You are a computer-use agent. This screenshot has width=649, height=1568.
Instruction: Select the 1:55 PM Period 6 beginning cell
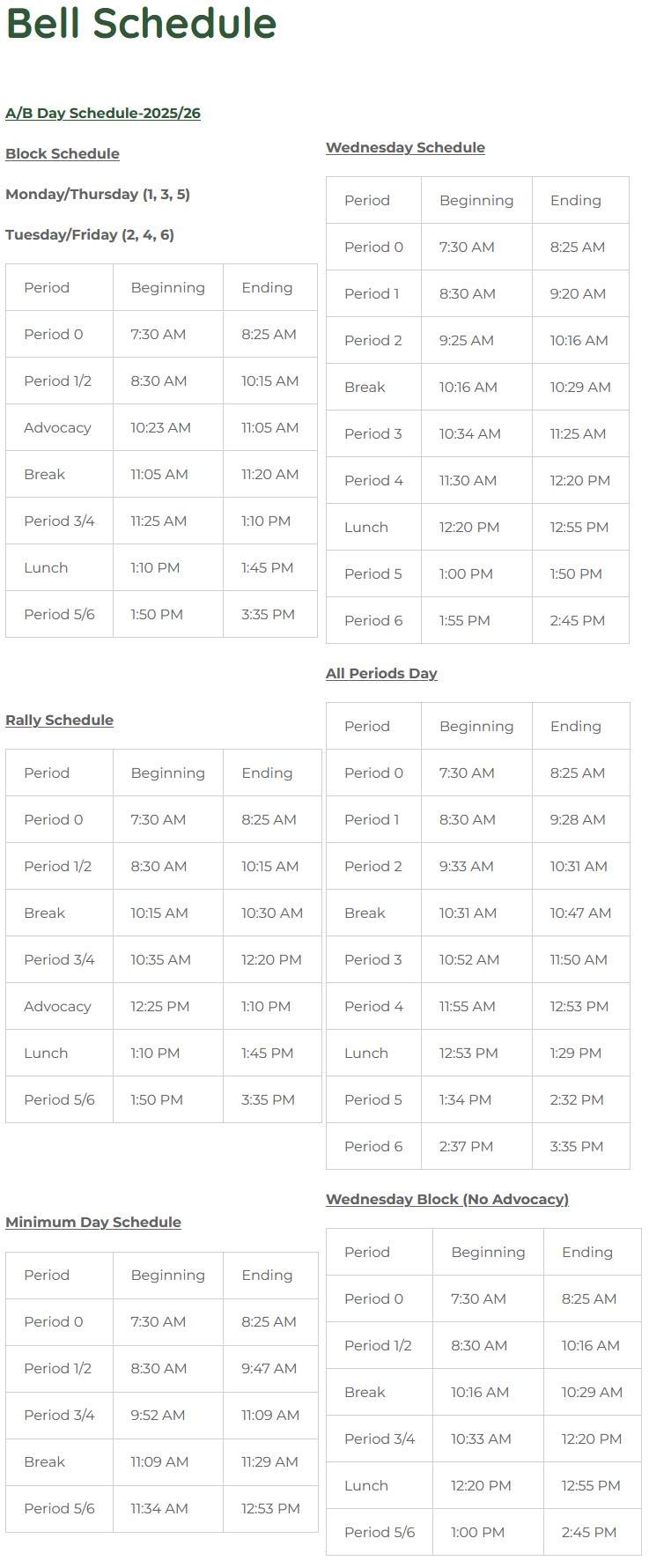pos(464,621)
